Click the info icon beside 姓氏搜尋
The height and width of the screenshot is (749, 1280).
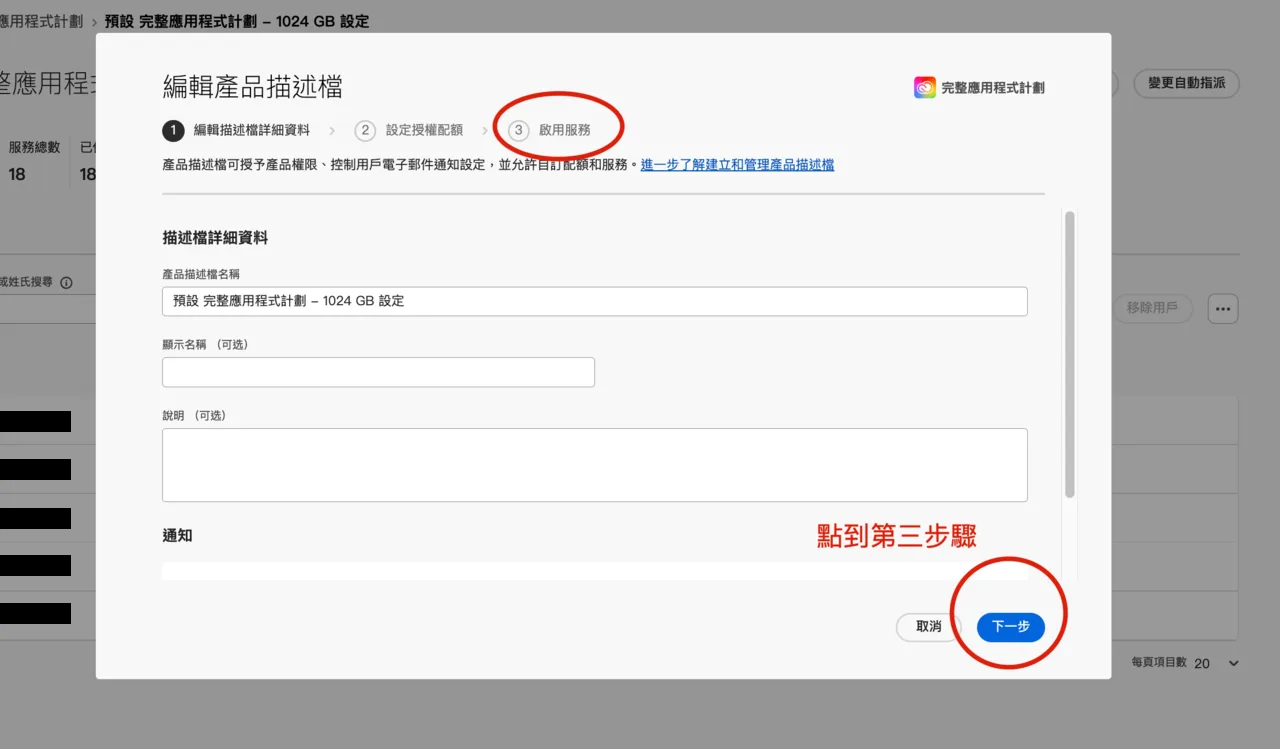67,283
